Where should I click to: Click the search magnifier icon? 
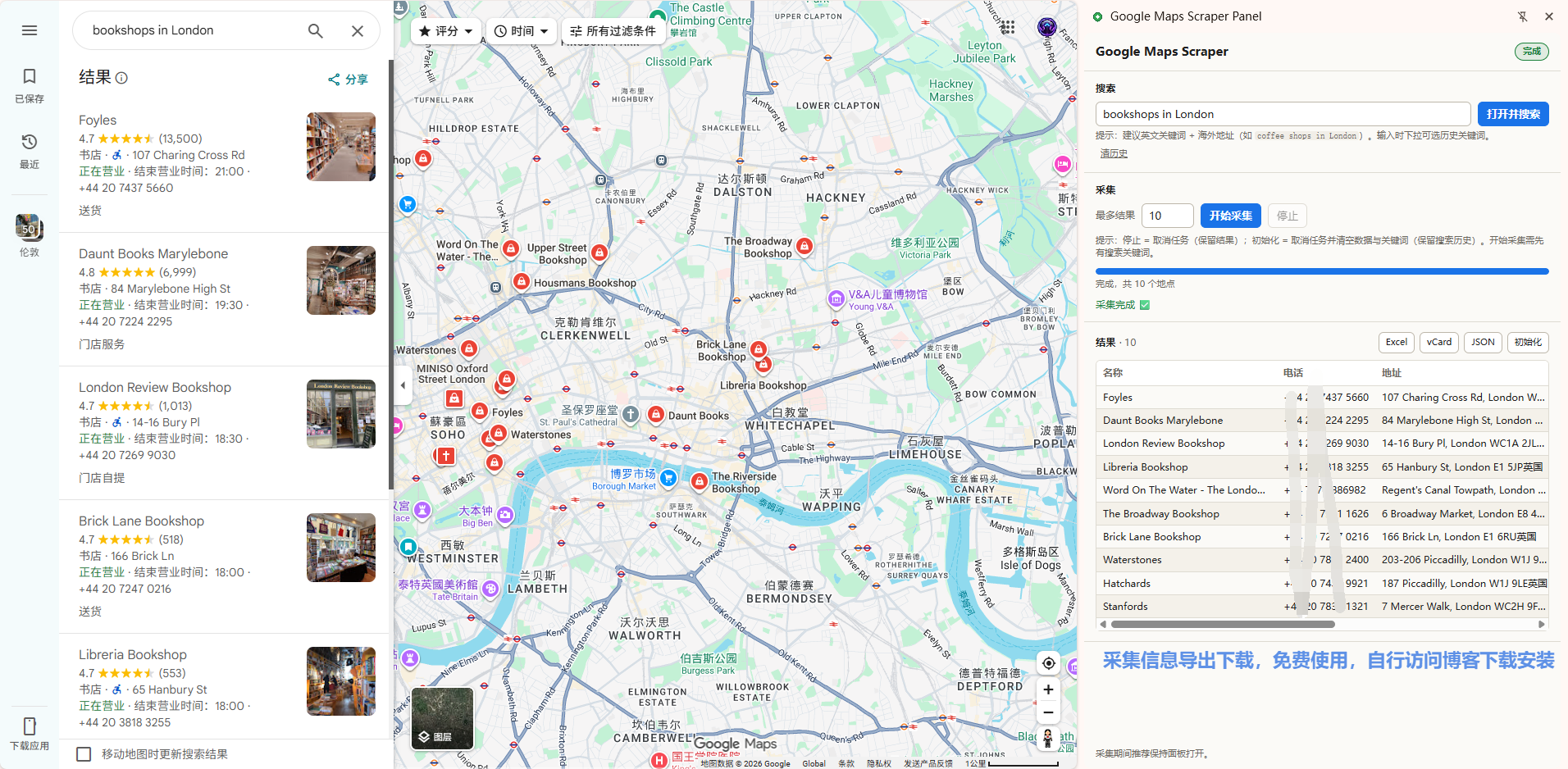(316, 30)
